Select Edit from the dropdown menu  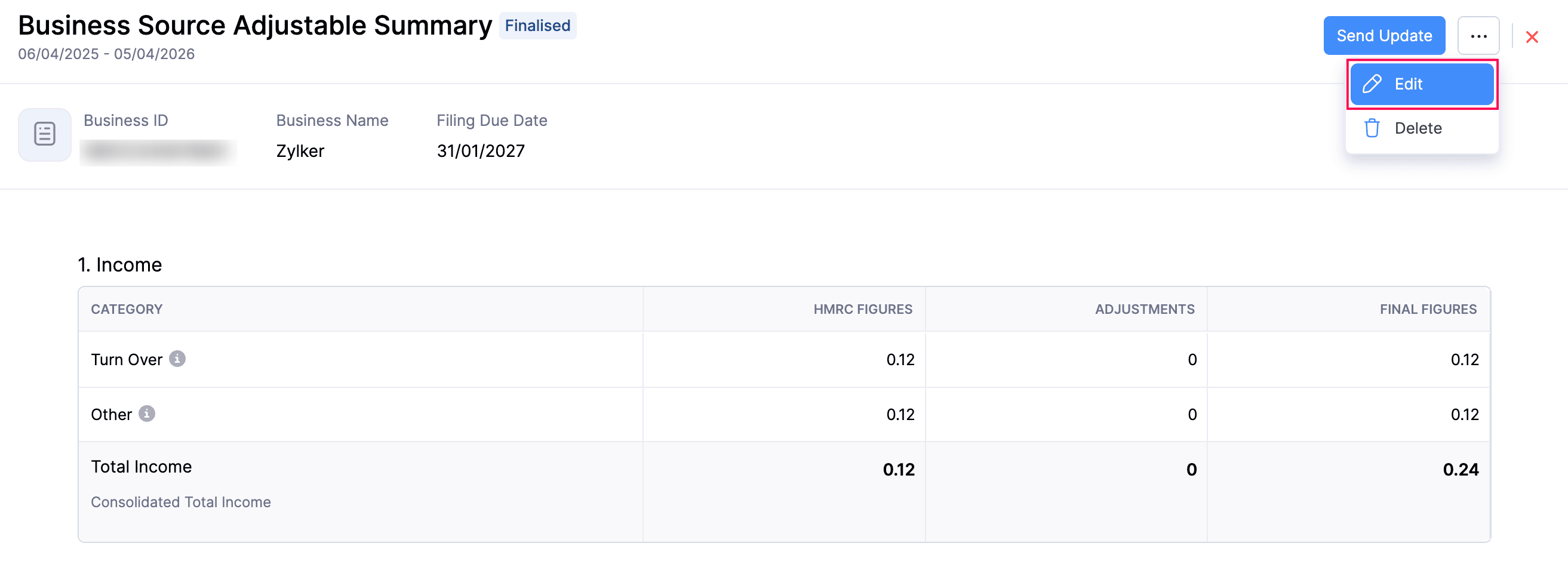click(x=1421, y=84)
